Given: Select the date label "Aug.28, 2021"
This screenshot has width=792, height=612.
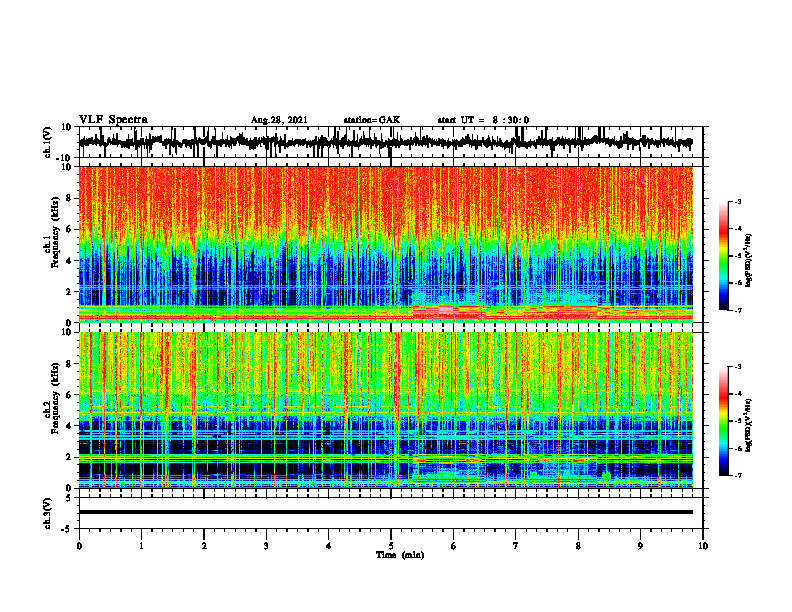Looking at the screenshot, I should [x=279, y=120].
